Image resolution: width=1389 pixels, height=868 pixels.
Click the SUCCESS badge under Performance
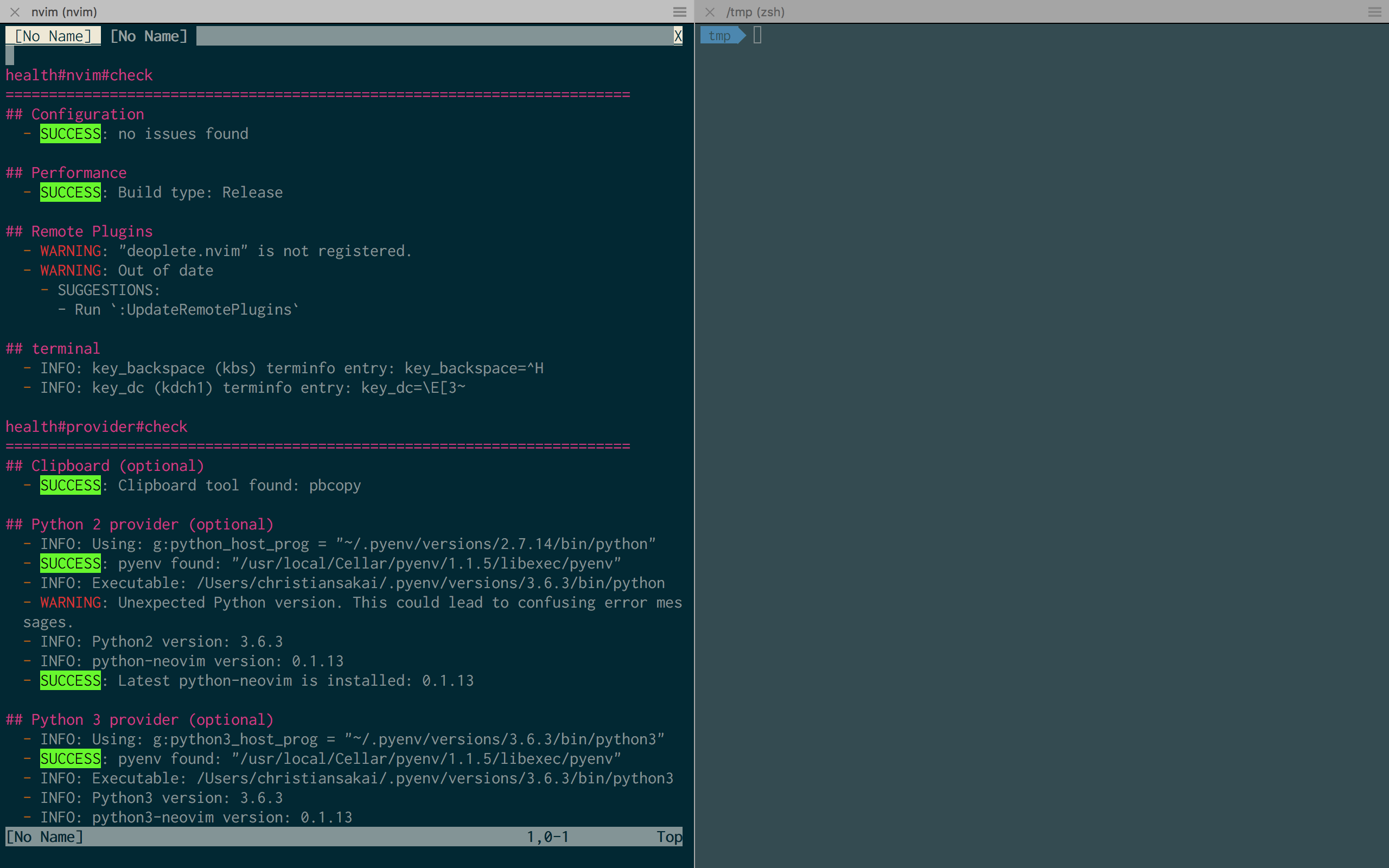click(x=70, y=192)
